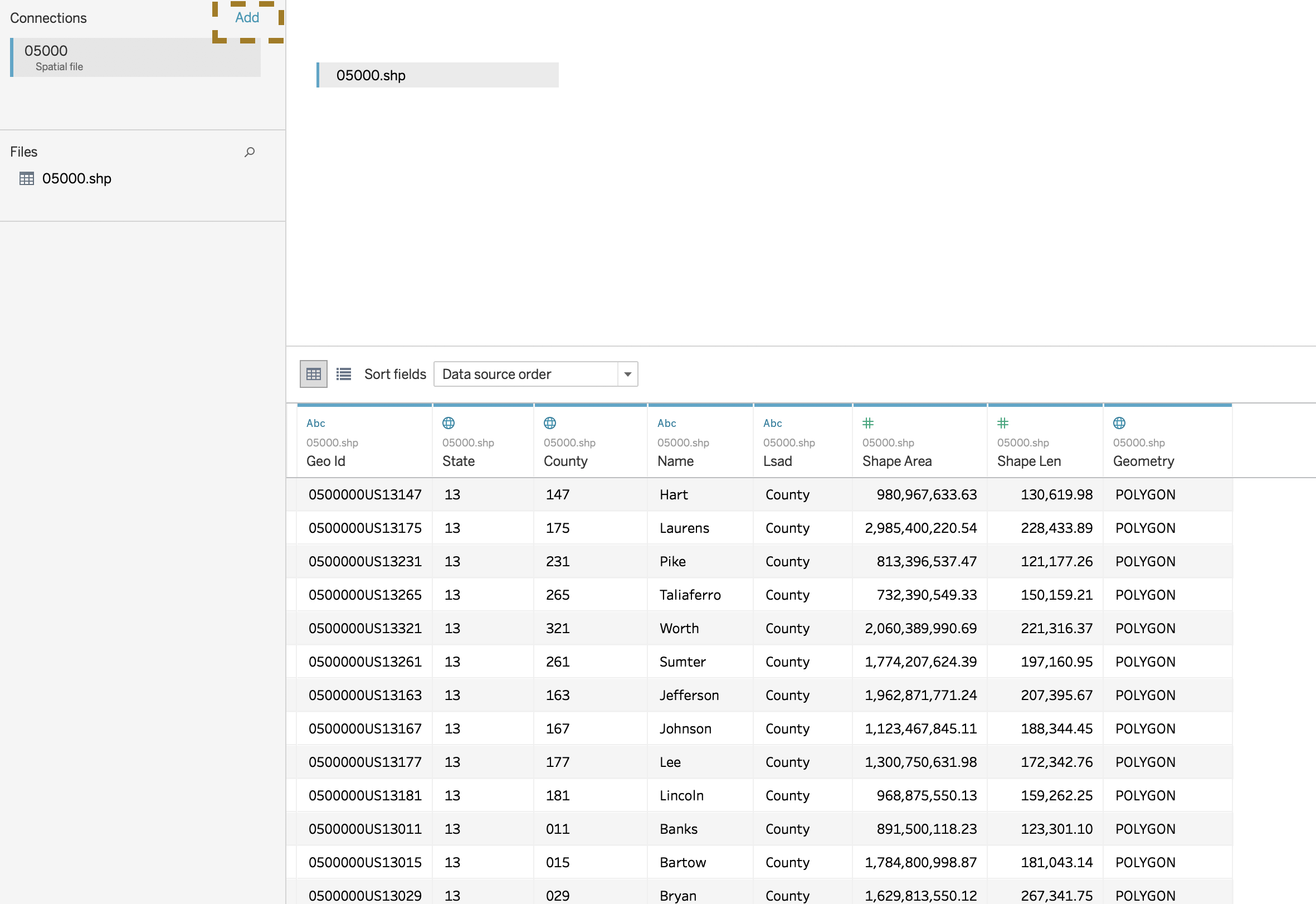This screenshot has width=1316, height=904.
Task: Click the table icon beside 05000.shp file
Action: pyautogui.click(x=27, y=178)
